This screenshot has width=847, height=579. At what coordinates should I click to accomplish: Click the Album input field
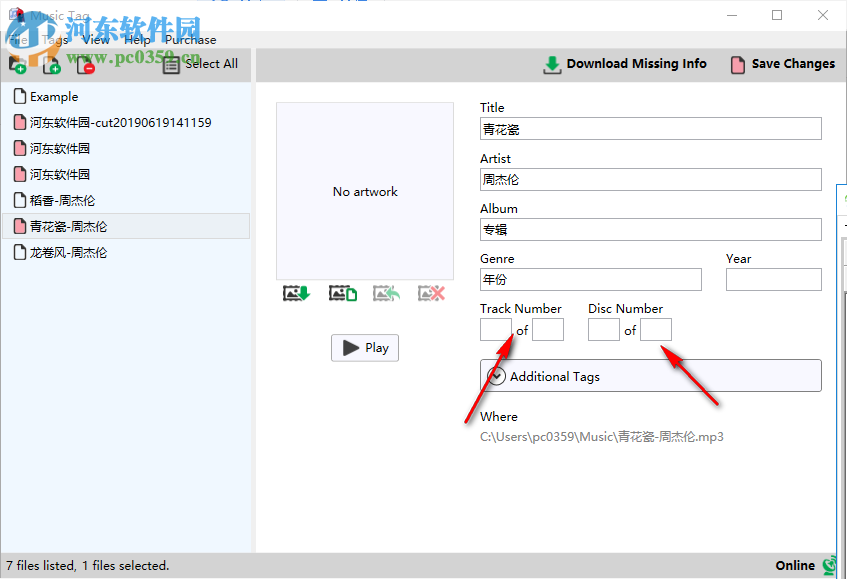point(650,230)
